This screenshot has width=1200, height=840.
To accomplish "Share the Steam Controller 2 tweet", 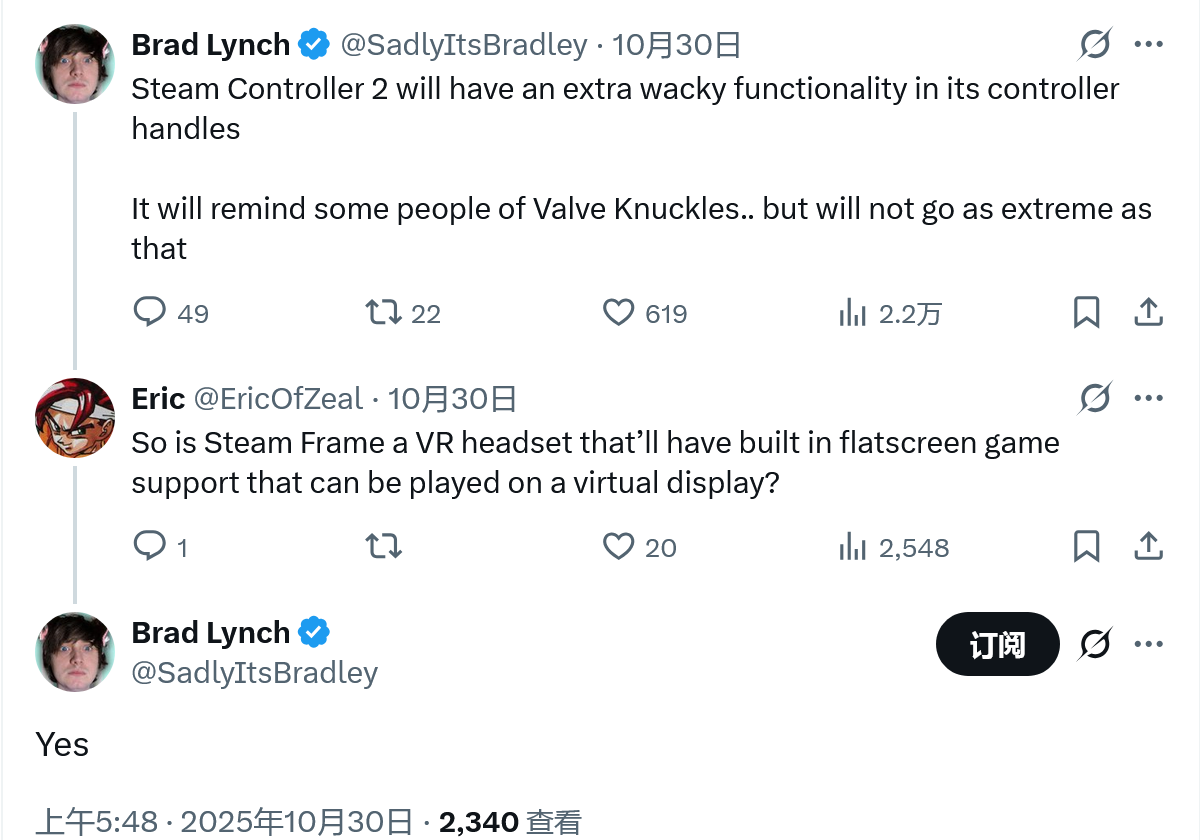I will pyautogui.click(x=1148, y=313).
